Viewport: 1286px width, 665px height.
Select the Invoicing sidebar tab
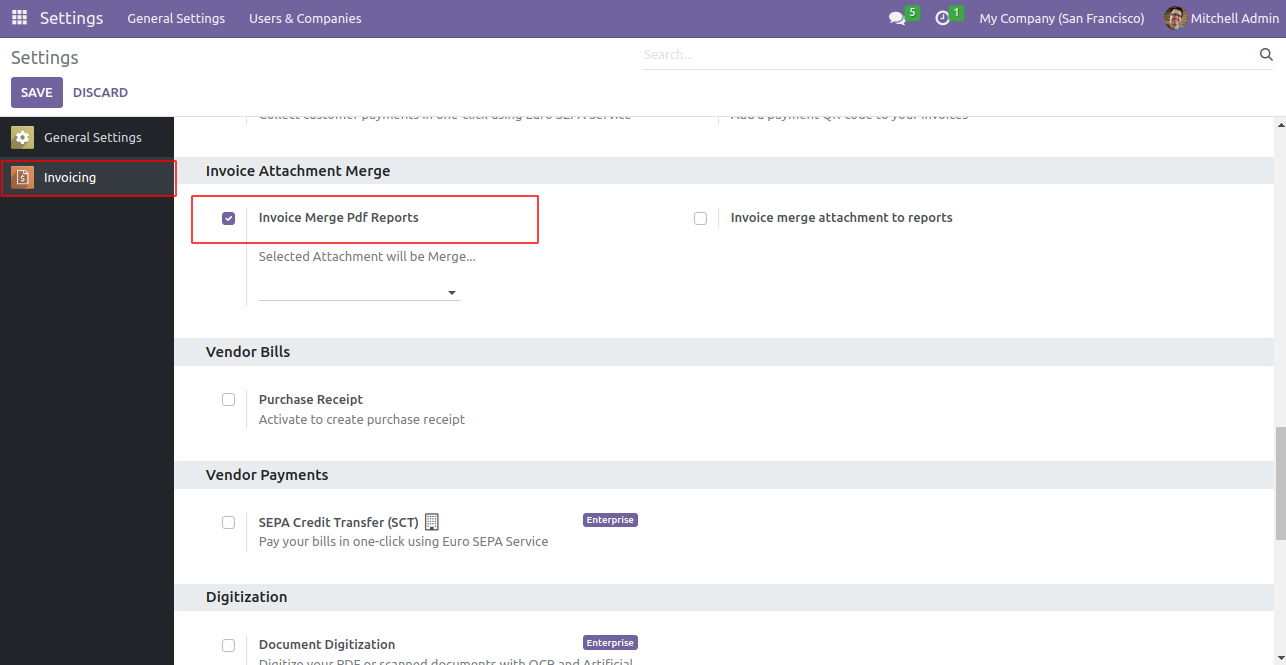click(87, 177)
